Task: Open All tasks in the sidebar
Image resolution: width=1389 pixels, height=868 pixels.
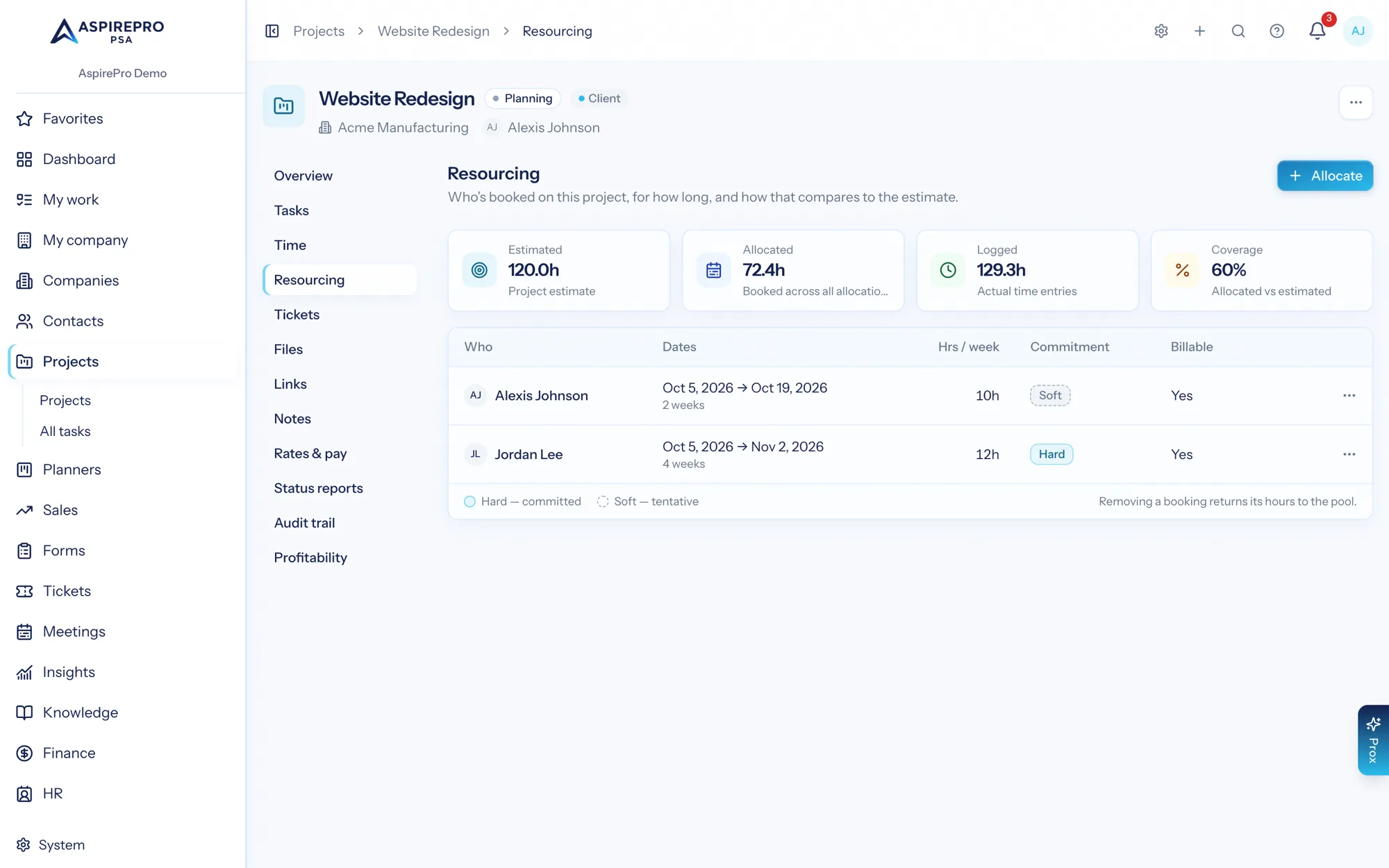Action: 65,431
